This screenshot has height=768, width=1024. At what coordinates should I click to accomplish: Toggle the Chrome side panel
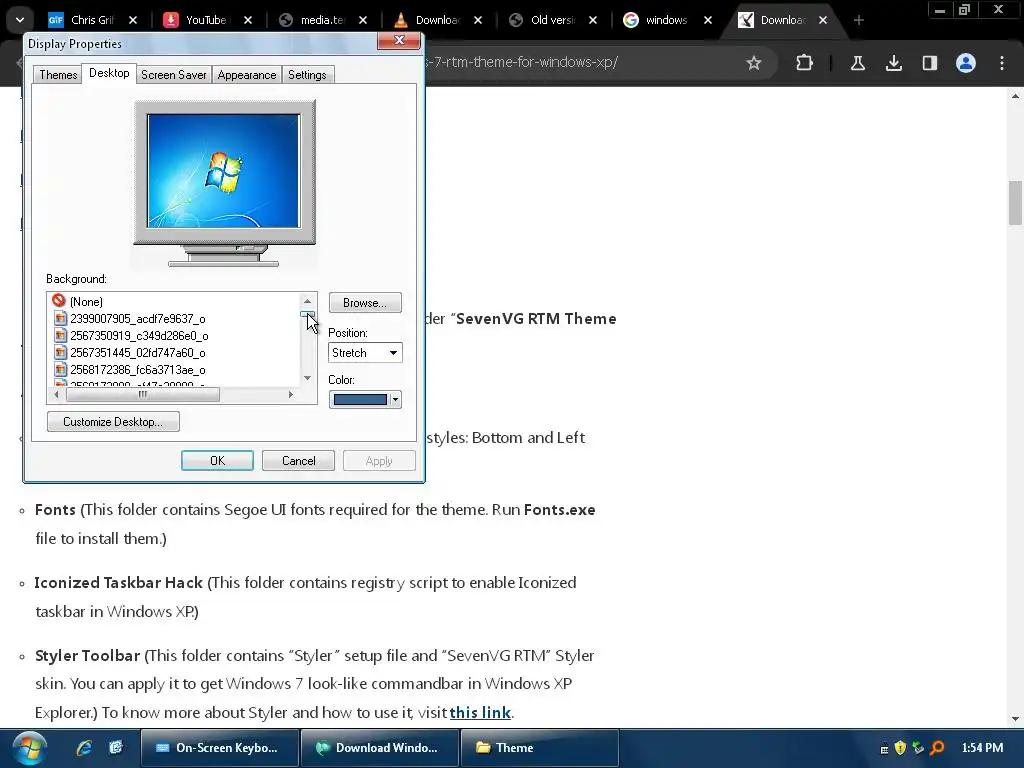point(929,63)
